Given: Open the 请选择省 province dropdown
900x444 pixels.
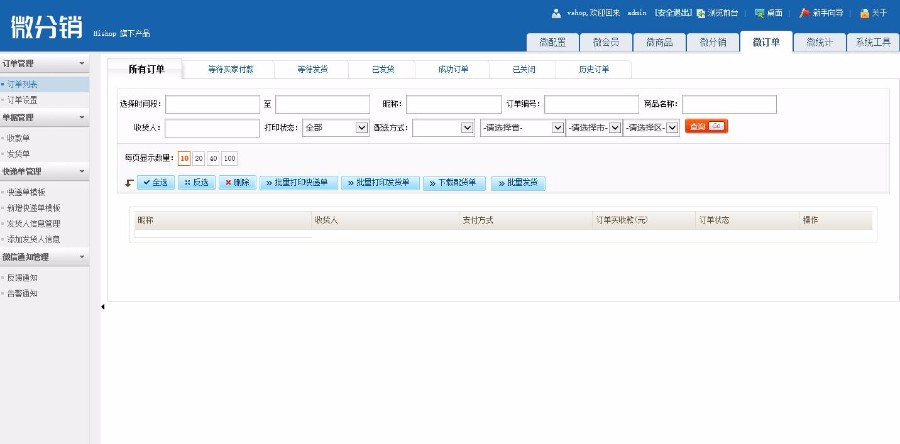Looking at the screenshot, I should tap(522, 128).
